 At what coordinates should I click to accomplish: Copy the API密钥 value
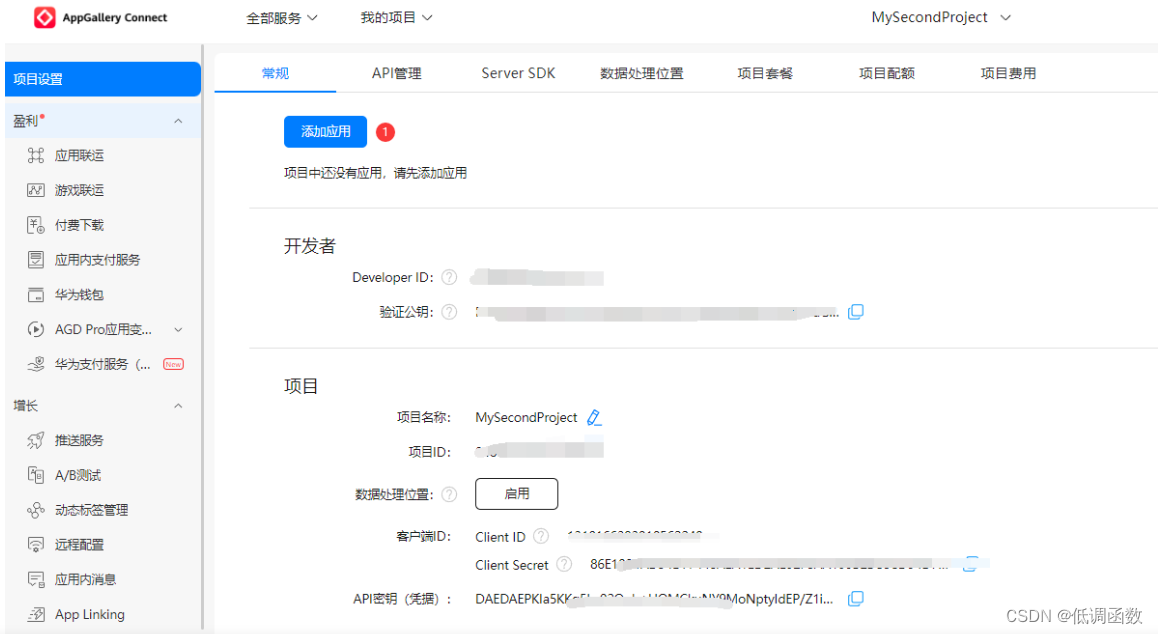855,599
